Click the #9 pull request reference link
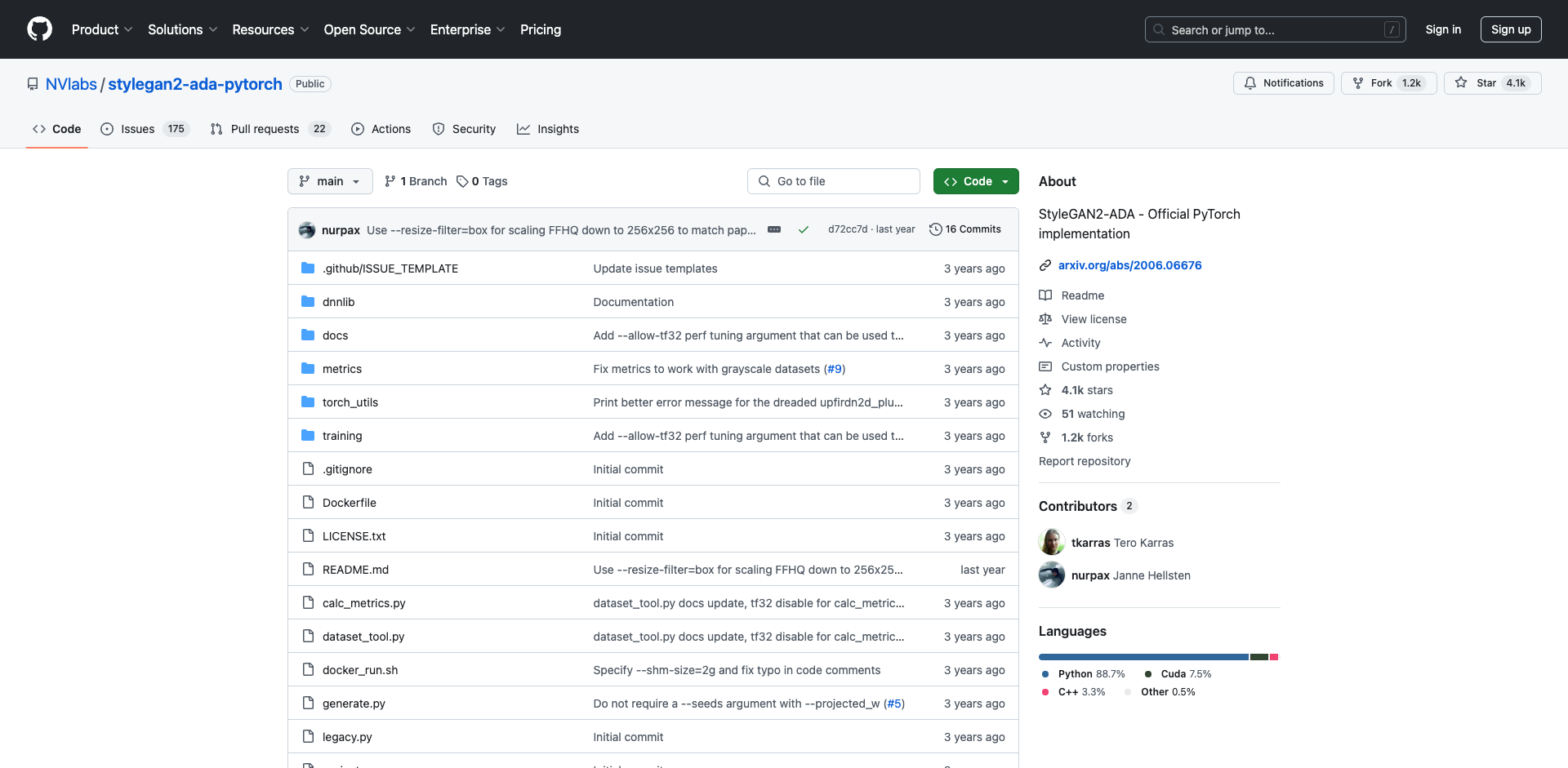 835,369
